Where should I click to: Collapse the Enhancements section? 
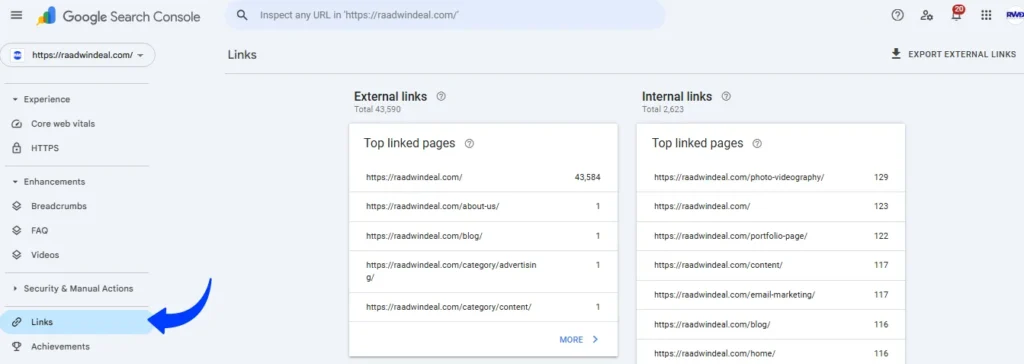[48, 182]
